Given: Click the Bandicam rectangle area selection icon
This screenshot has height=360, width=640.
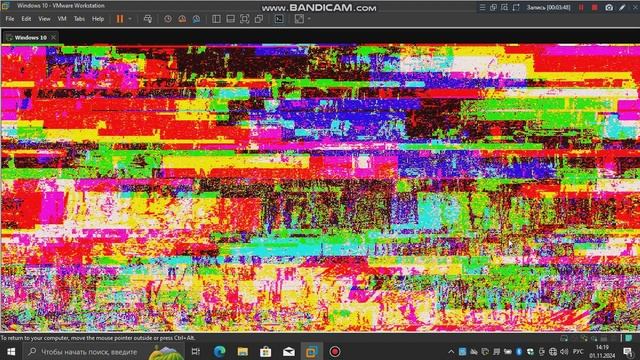Looking at the screenshot, I should (516, 7).
